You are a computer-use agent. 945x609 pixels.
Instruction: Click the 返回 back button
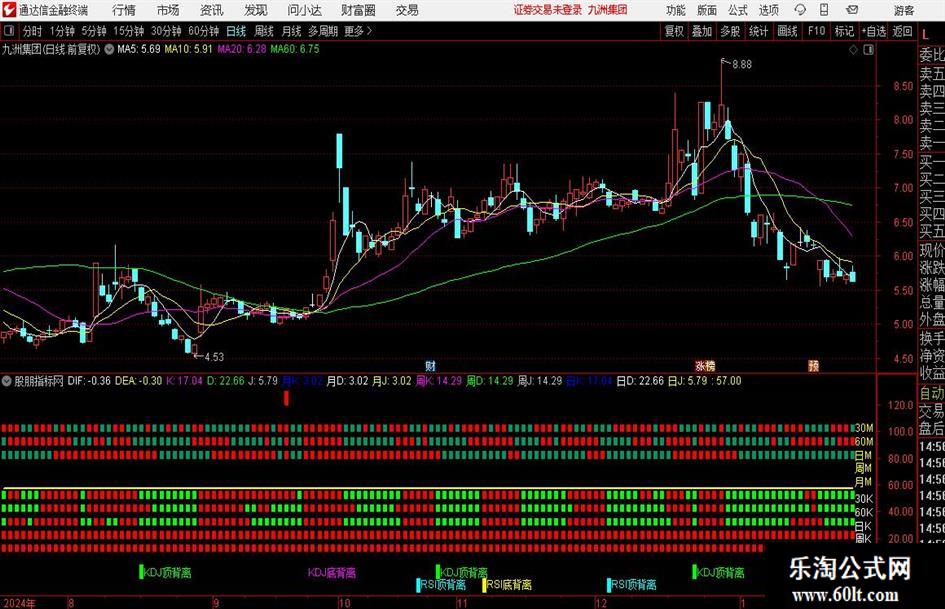[x=902, y=31]
